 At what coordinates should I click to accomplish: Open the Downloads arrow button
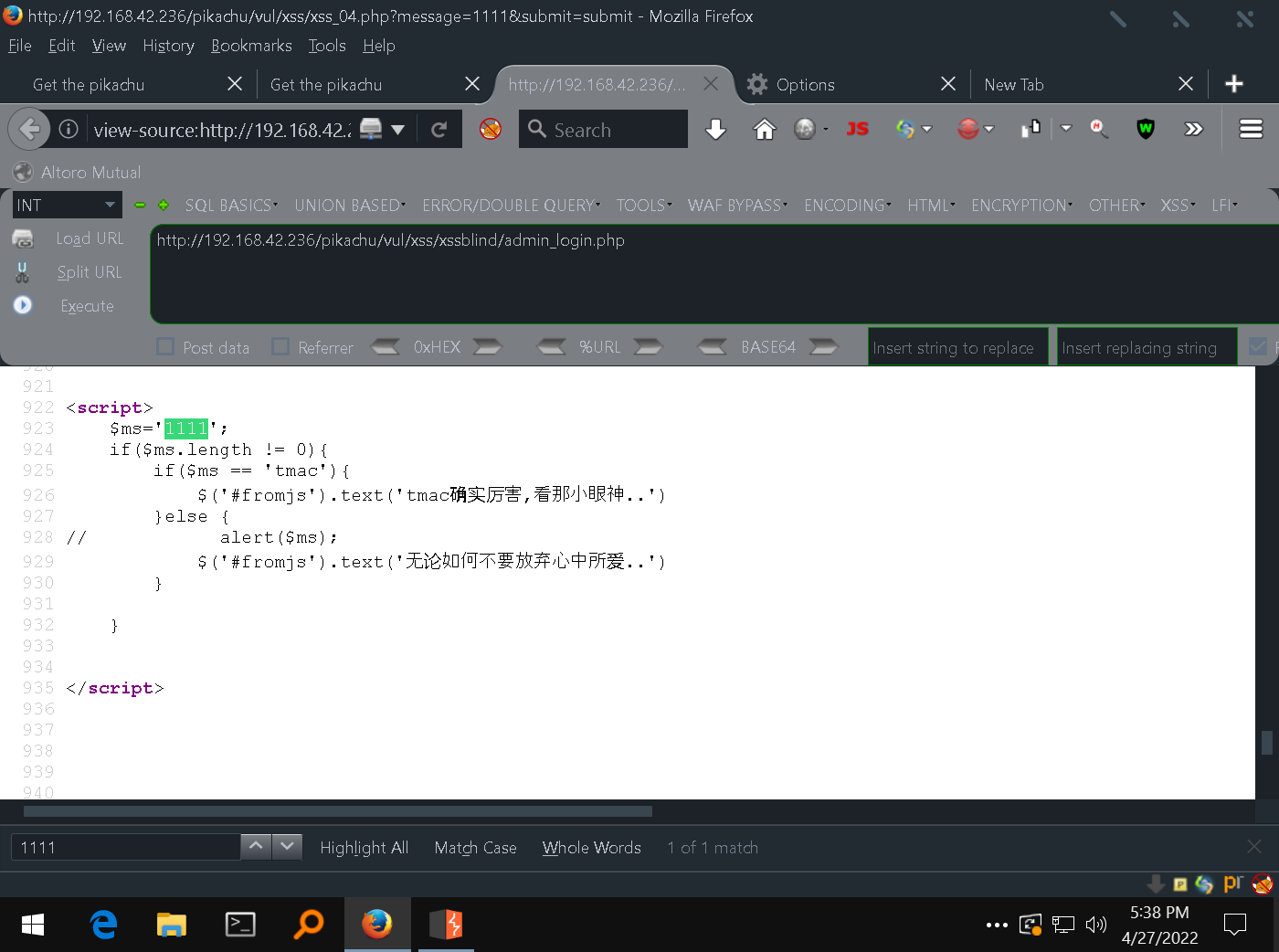click(716, 130)
